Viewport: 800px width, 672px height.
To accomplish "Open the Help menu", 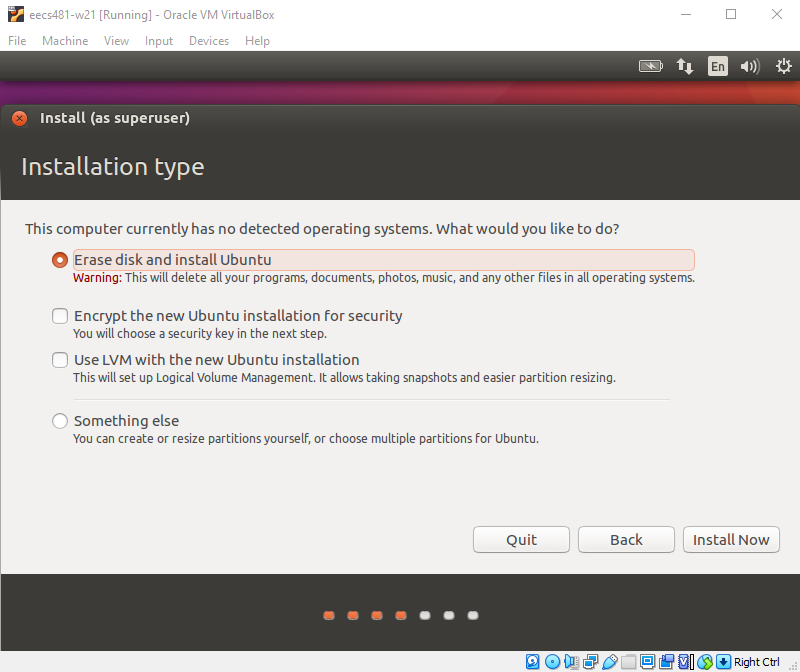I will click(x=257, y=41).
